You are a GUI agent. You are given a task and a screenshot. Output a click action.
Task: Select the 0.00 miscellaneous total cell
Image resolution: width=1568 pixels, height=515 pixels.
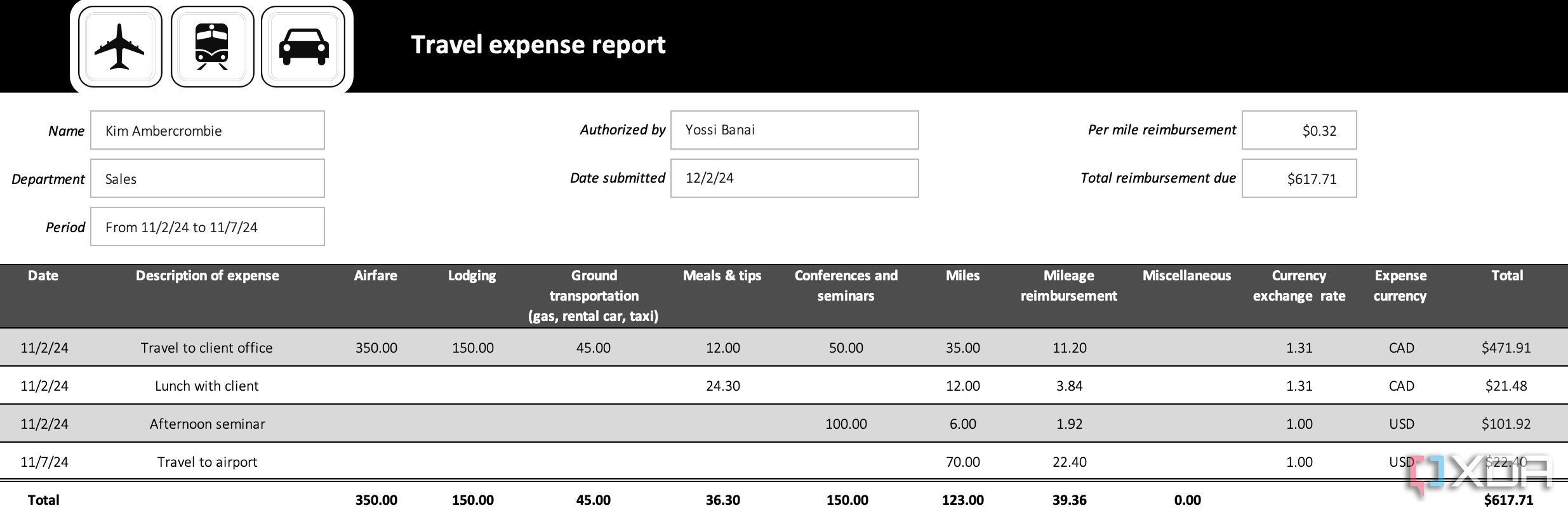pos(1188,500)
